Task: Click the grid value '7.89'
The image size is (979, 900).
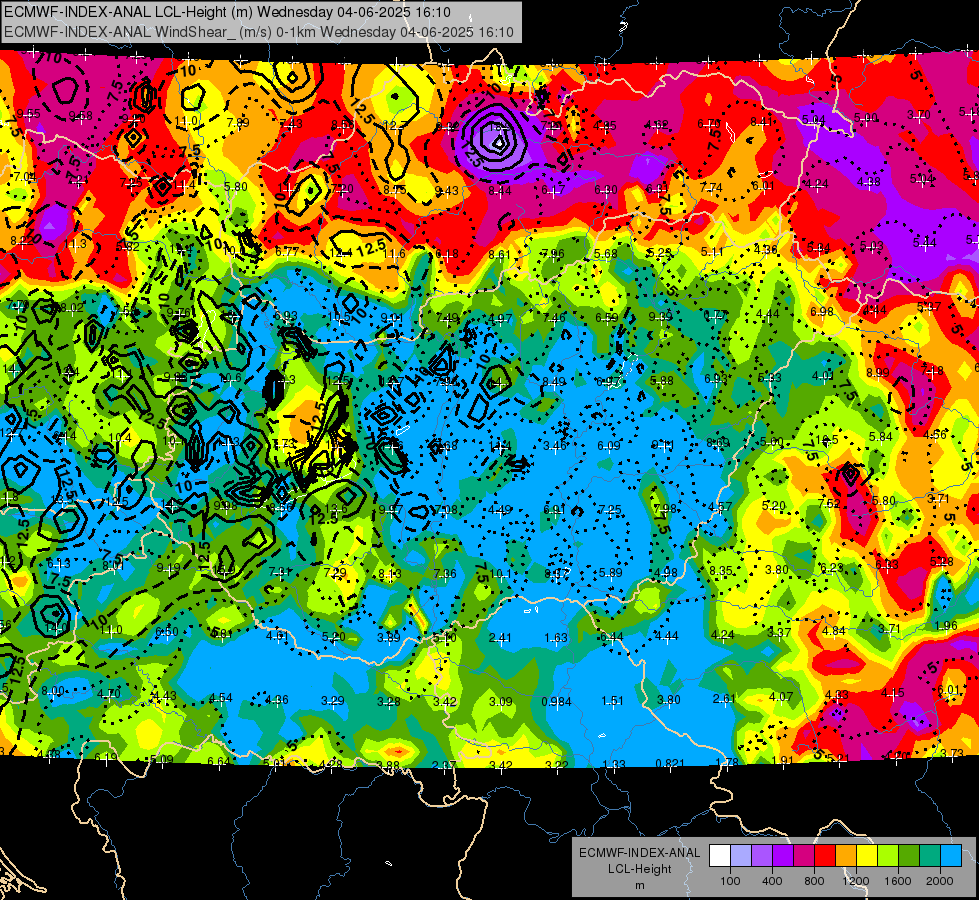Action: [238, 122]
